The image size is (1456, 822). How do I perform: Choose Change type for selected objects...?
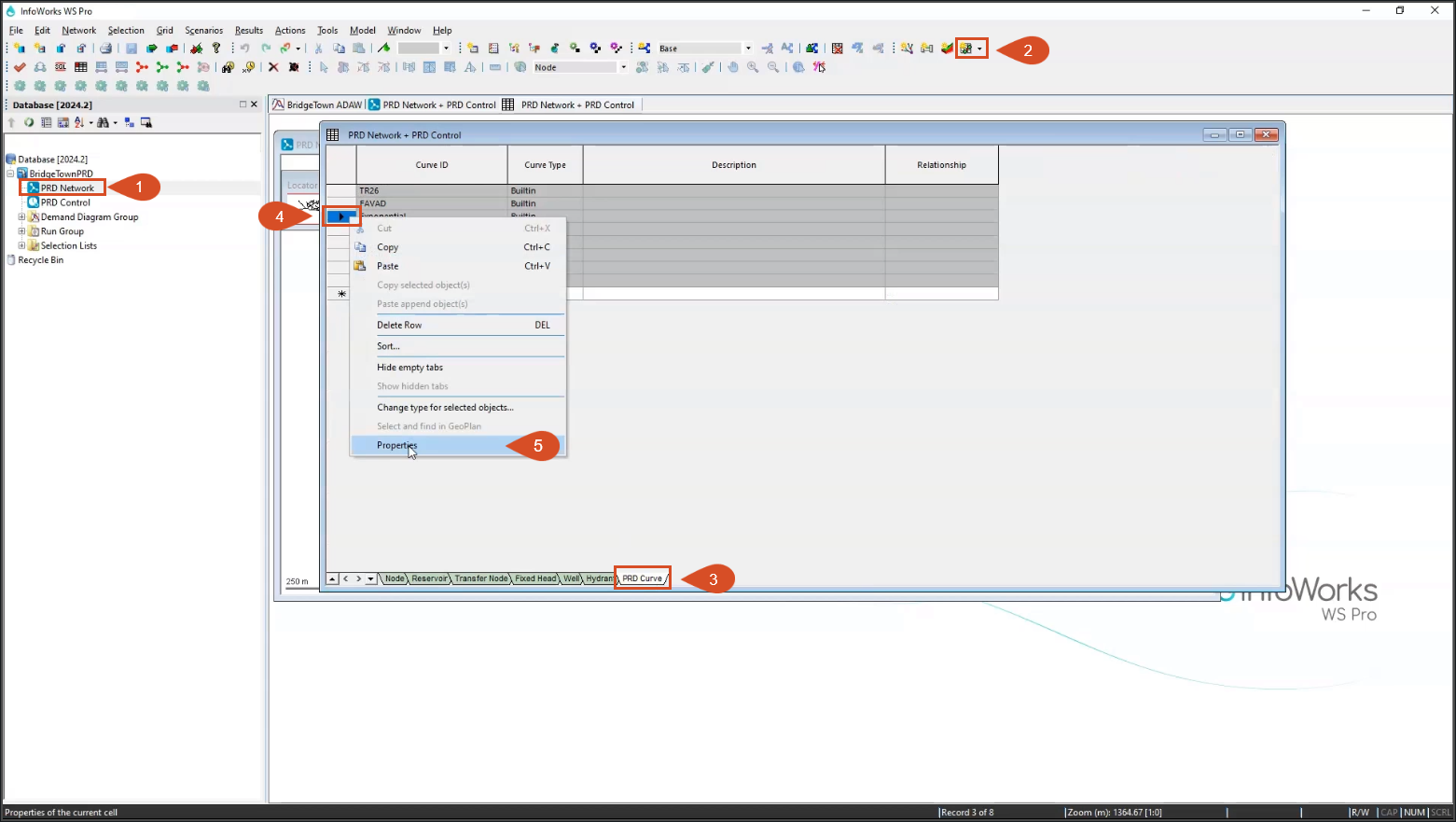[x=457, y=408]
